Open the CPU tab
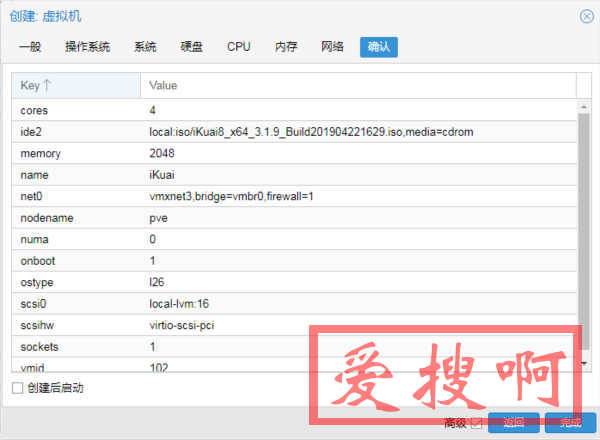This screenshot has height=440, width=600. [239, 47]
